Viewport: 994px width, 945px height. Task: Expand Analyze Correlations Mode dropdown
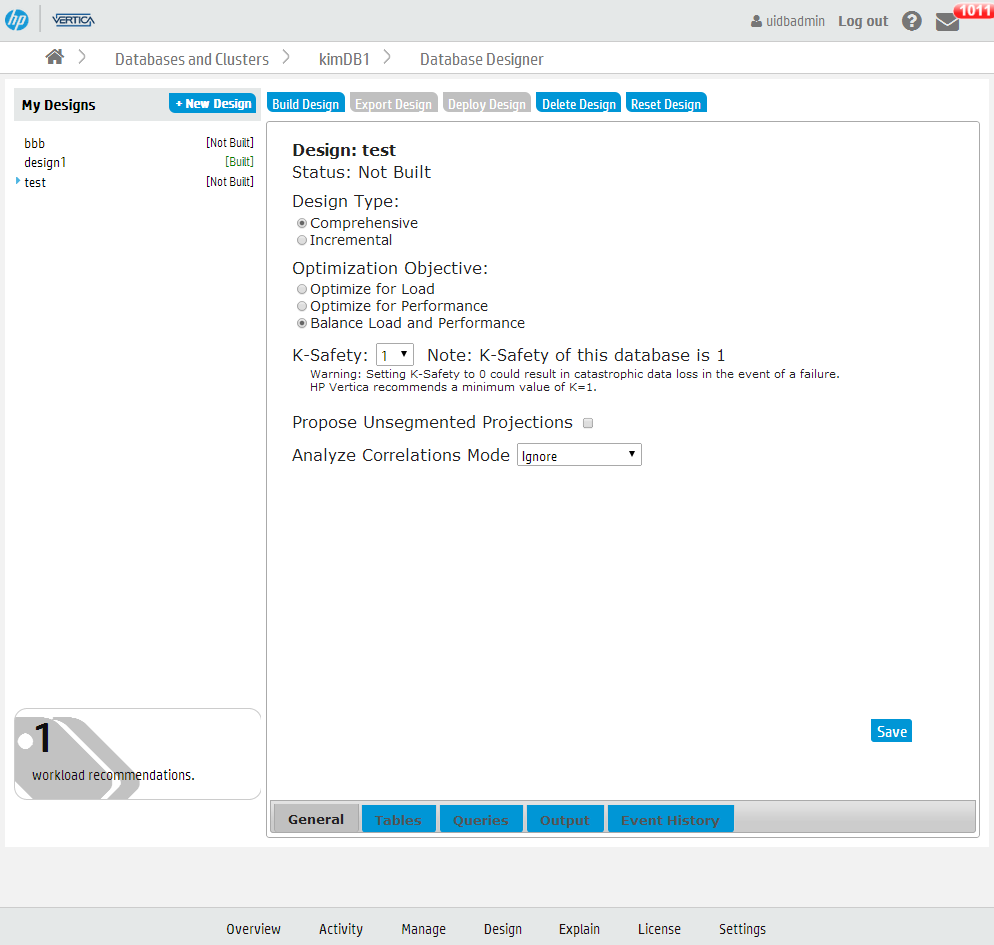click(x=579, y=456)
